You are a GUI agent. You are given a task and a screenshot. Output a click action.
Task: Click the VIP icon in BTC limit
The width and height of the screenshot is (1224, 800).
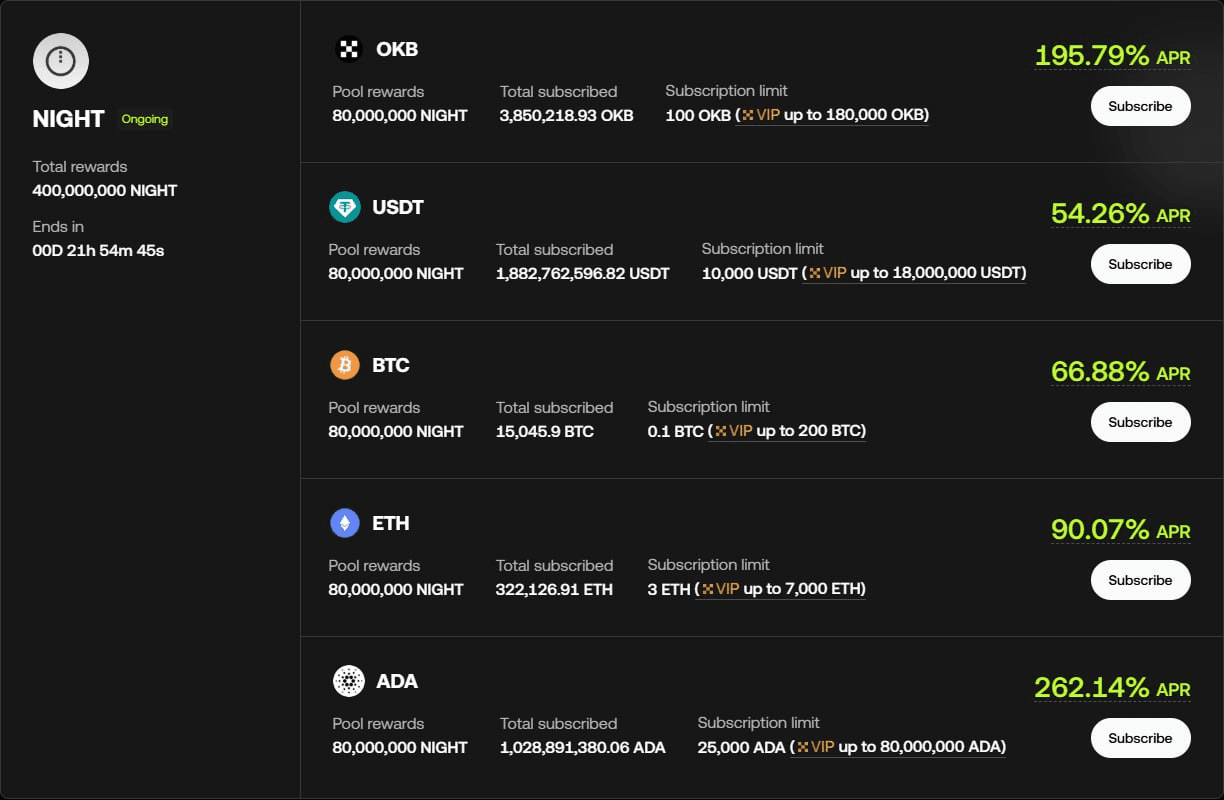pos(720,431)
